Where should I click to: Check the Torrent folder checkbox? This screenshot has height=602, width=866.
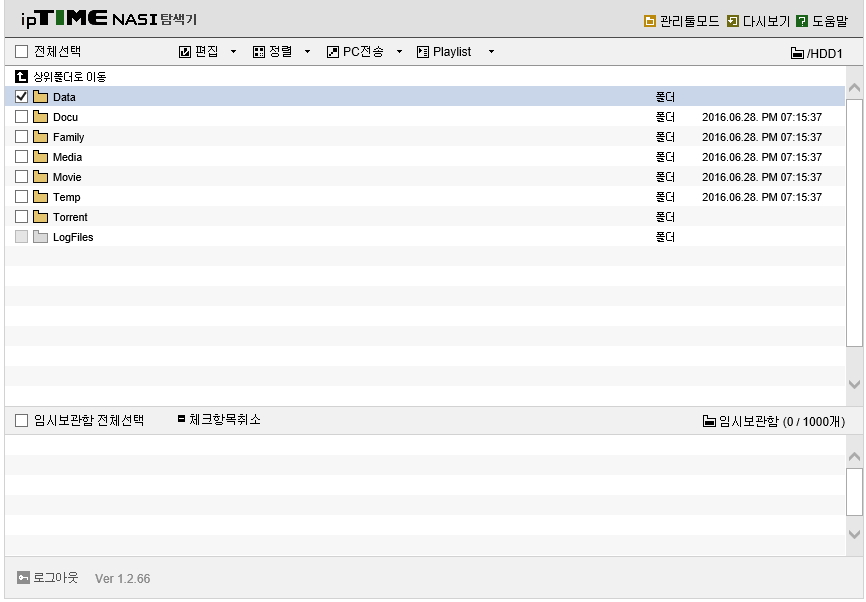(x=22, y=216)
